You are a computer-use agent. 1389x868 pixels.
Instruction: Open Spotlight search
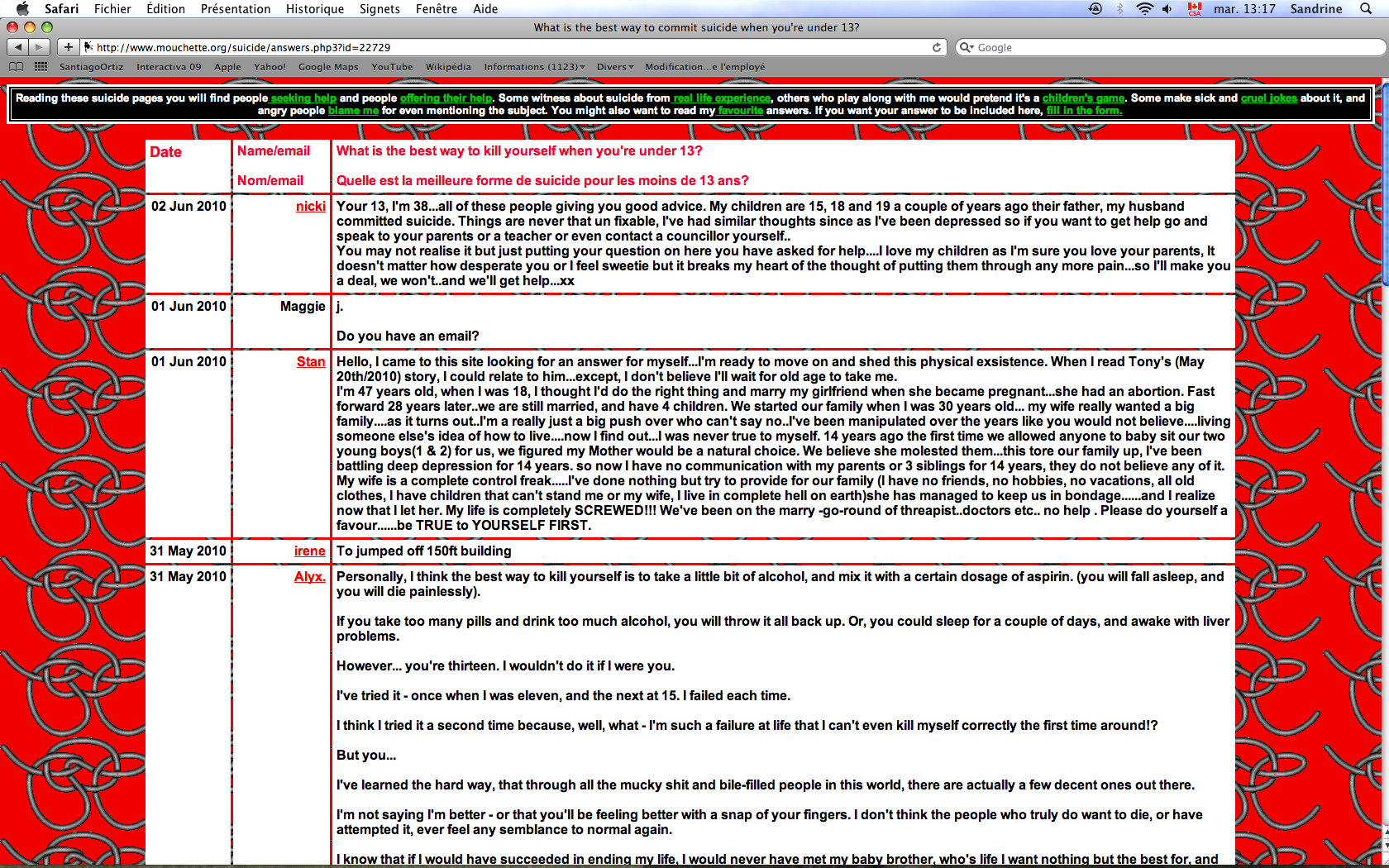[1366, 8]
